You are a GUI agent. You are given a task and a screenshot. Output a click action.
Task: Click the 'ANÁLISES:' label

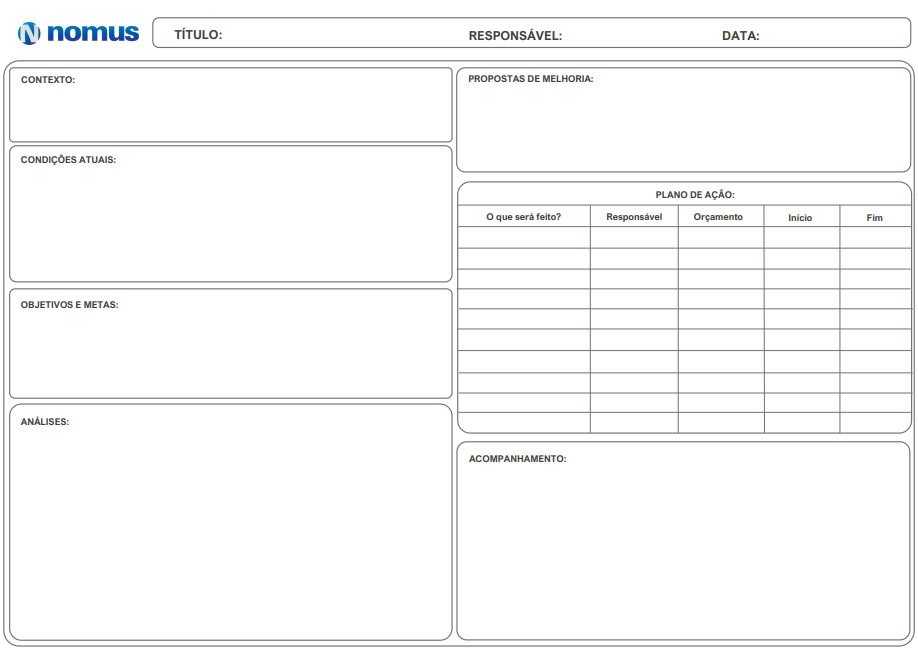pos(45,421)
